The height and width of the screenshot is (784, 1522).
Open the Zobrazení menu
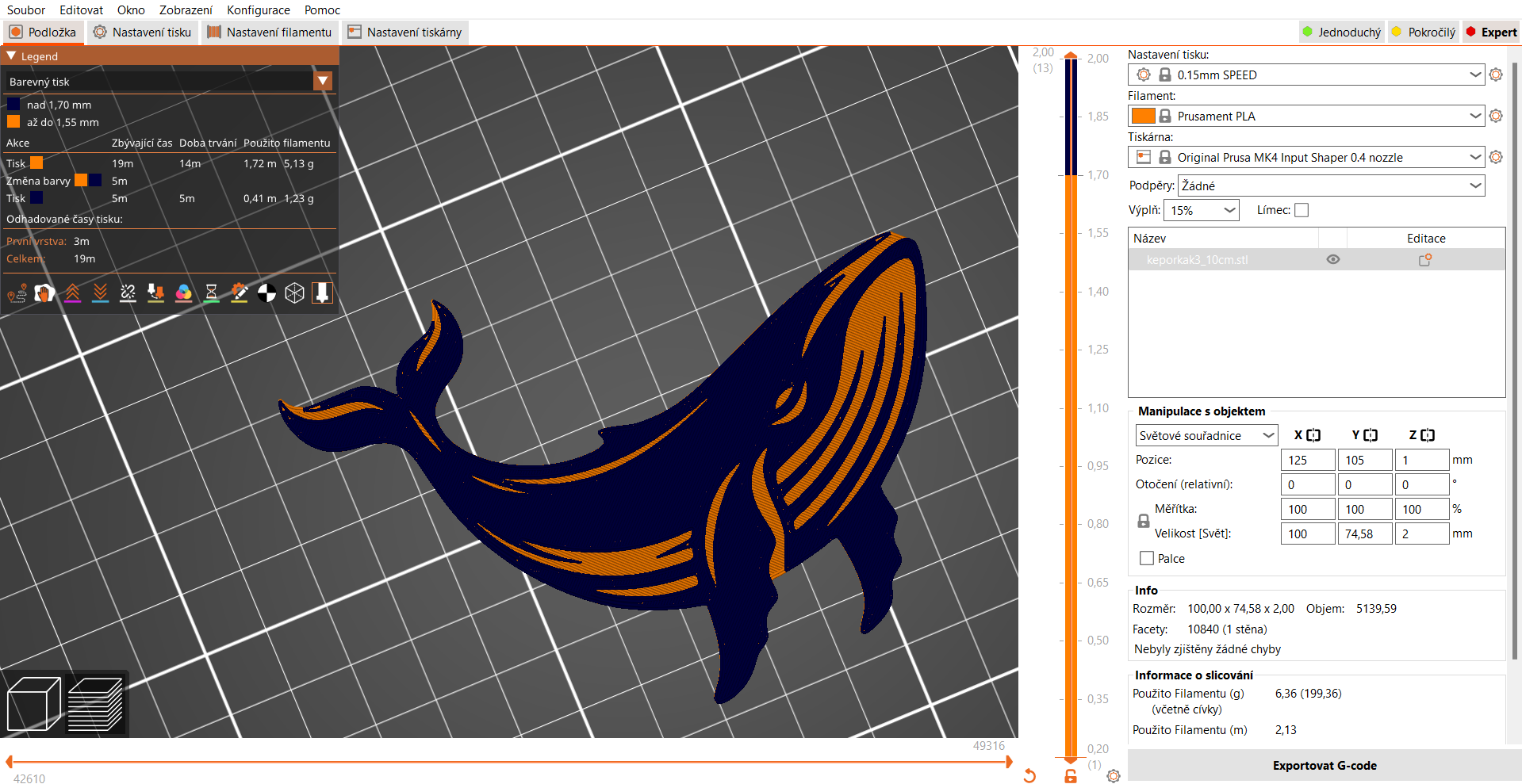click(186, 10)
